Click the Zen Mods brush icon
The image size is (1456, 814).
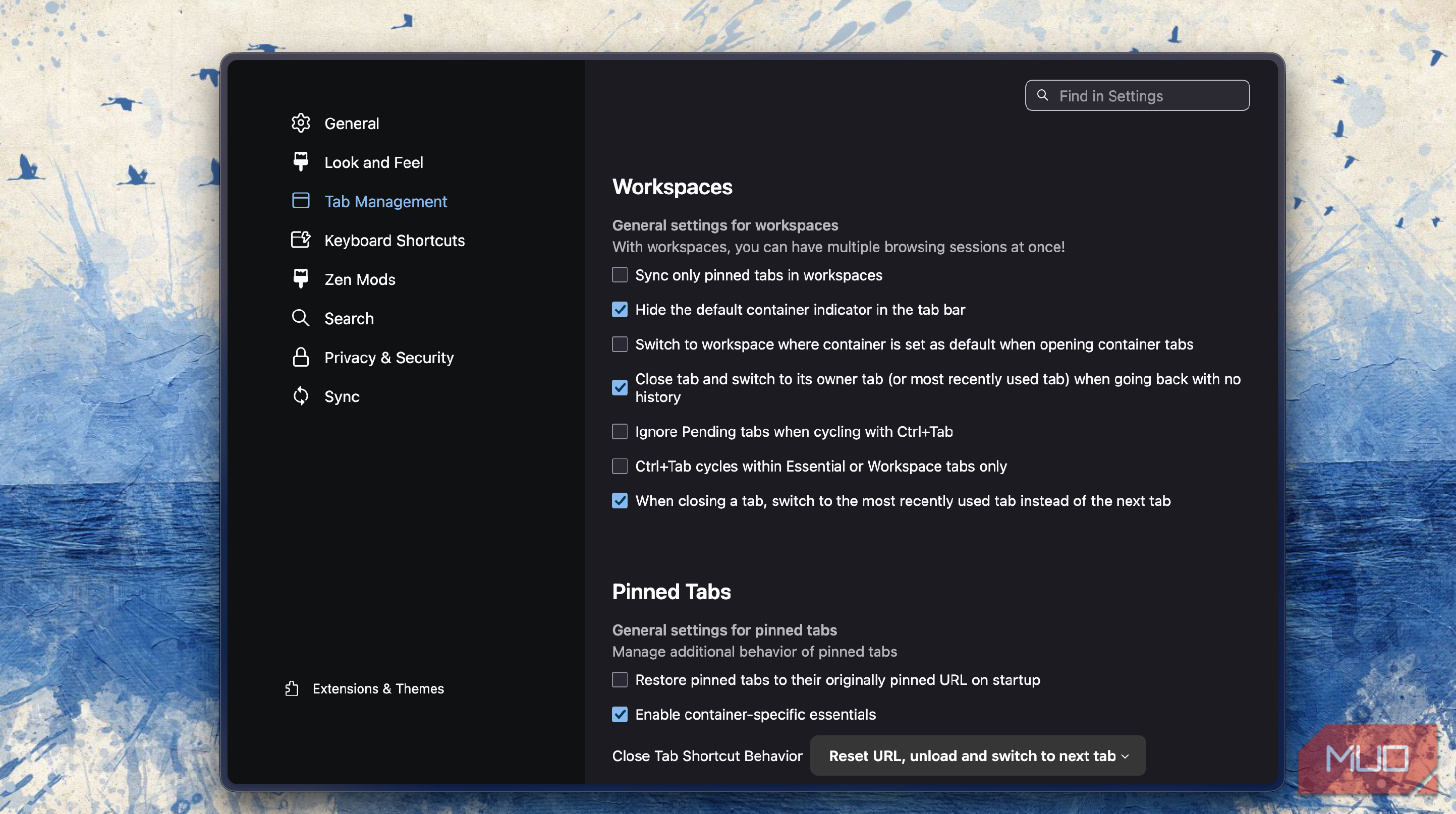301,279
